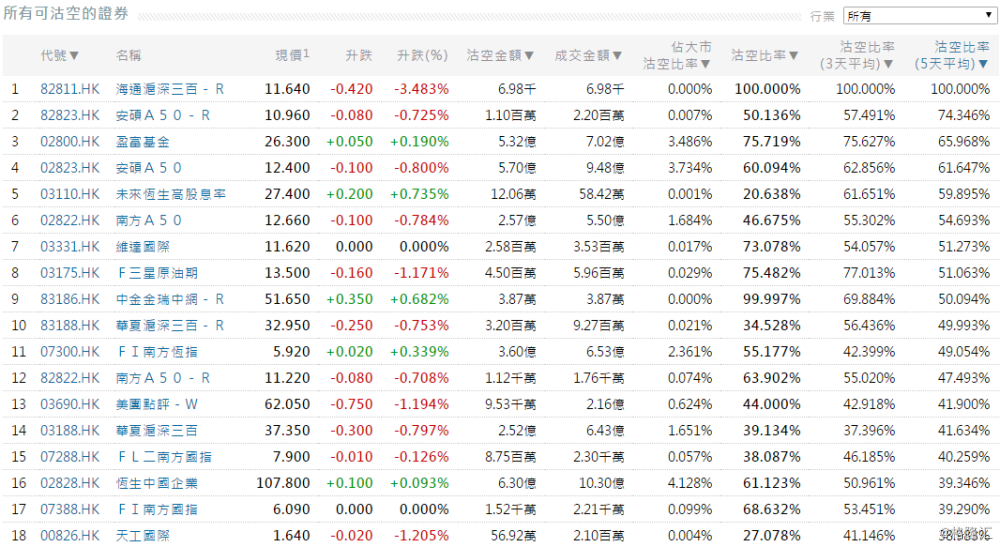The image size is (1000, 547).
Task: Open stock code 02823.HK
Action: click(x=70, y=168)
